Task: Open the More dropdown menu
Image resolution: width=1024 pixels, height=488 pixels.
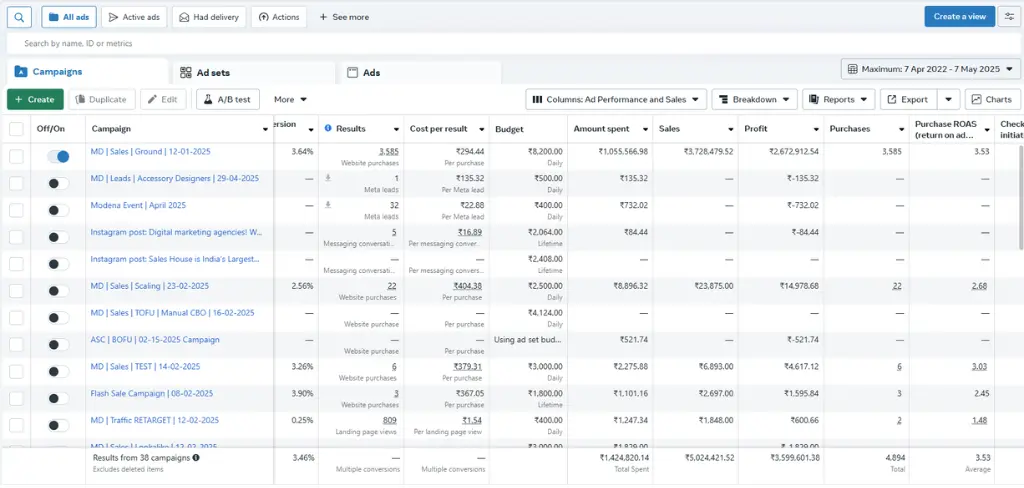Action: click(291, 99)
